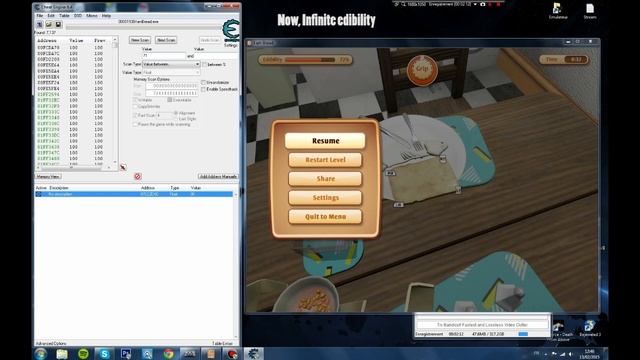Toggle the Writable checkbox
Image resolution: width=640 pixels, height=360 pixels.
coord(136,100)
